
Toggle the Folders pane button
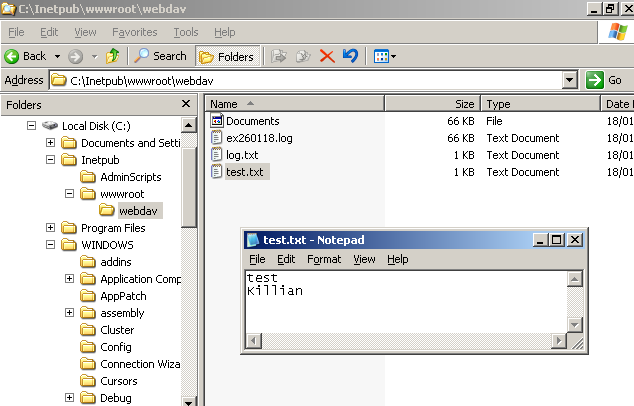[x=227, y=57]
